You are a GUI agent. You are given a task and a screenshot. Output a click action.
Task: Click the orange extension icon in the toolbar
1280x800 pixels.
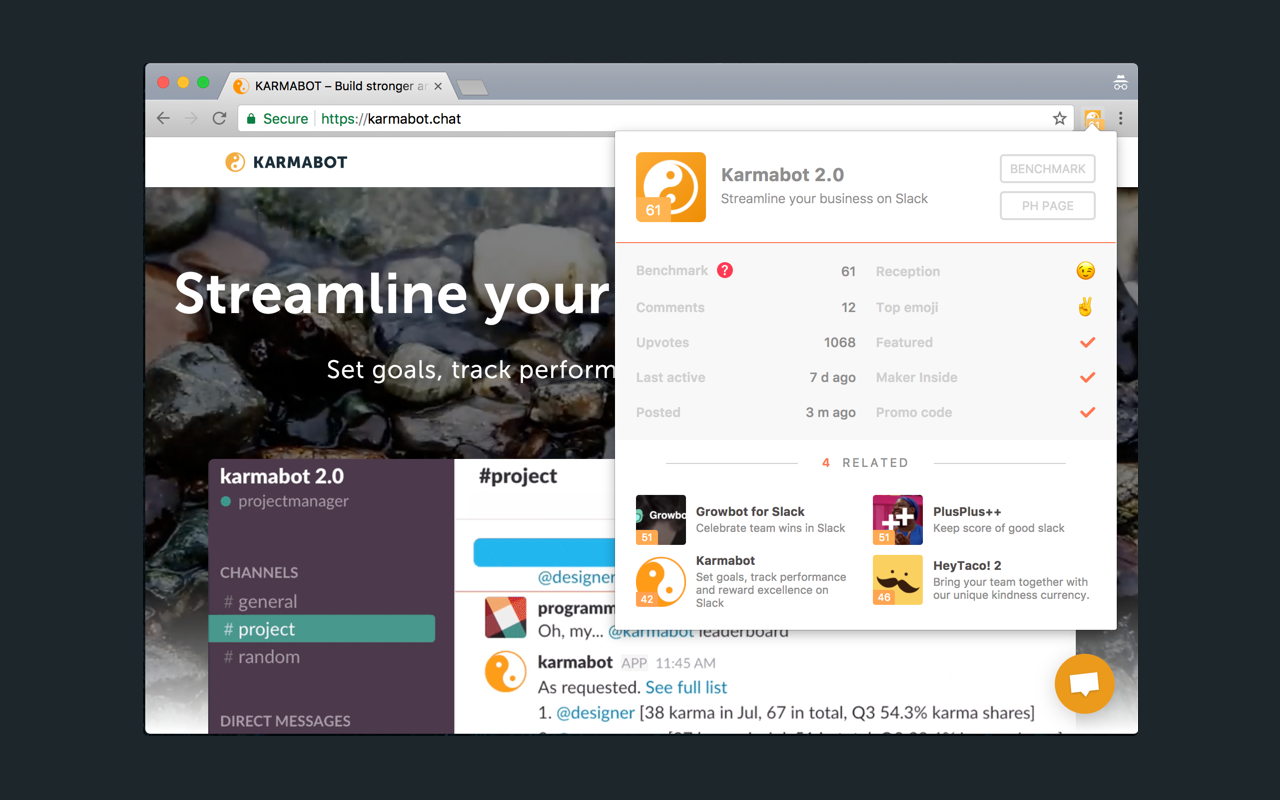click(x=1093, y=119)
